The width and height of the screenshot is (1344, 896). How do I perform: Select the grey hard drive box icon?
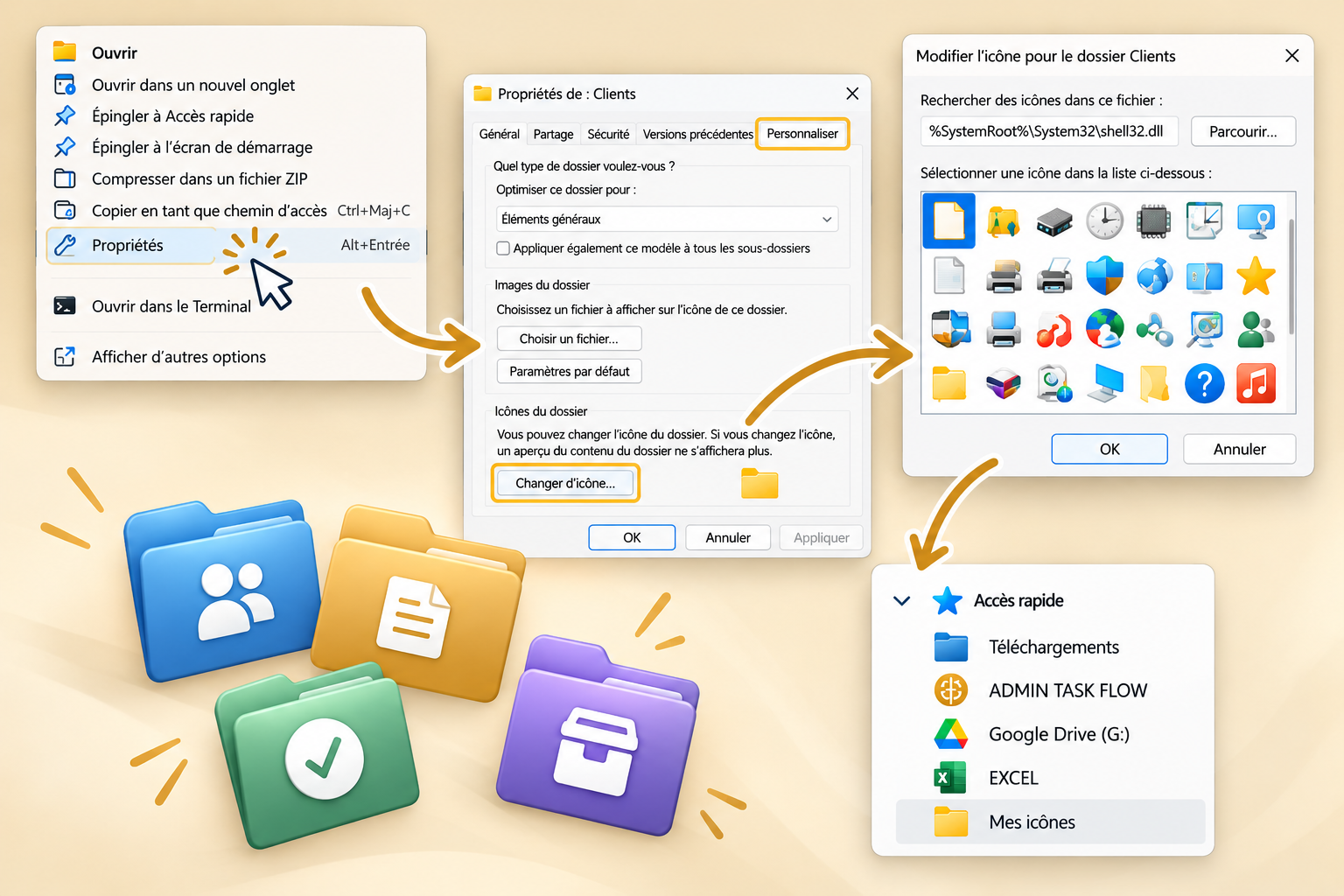(1054, 222)
